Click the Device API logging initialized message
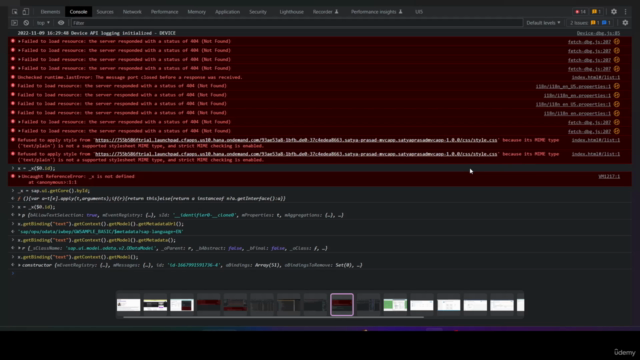Screen dimensions: 640x360 tap(96, 33)
